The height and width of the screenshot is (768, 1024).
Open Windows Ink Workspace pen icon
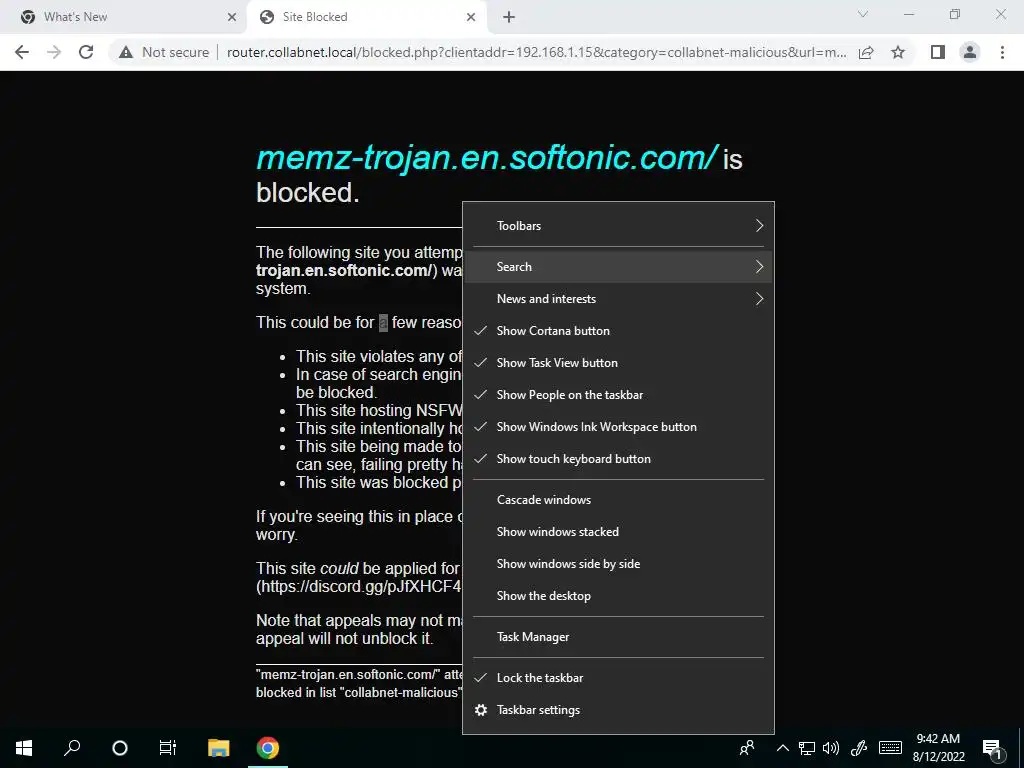pos(859,748)
